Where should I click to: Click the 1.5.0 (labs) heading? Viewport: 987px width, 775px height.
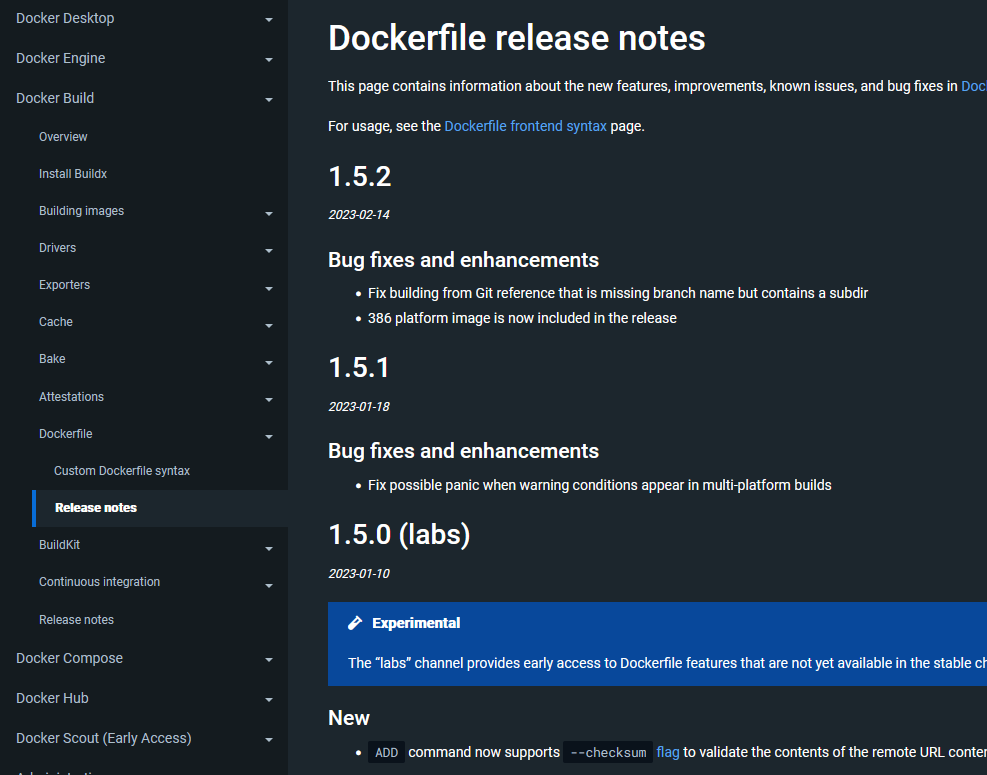[399, 535]
